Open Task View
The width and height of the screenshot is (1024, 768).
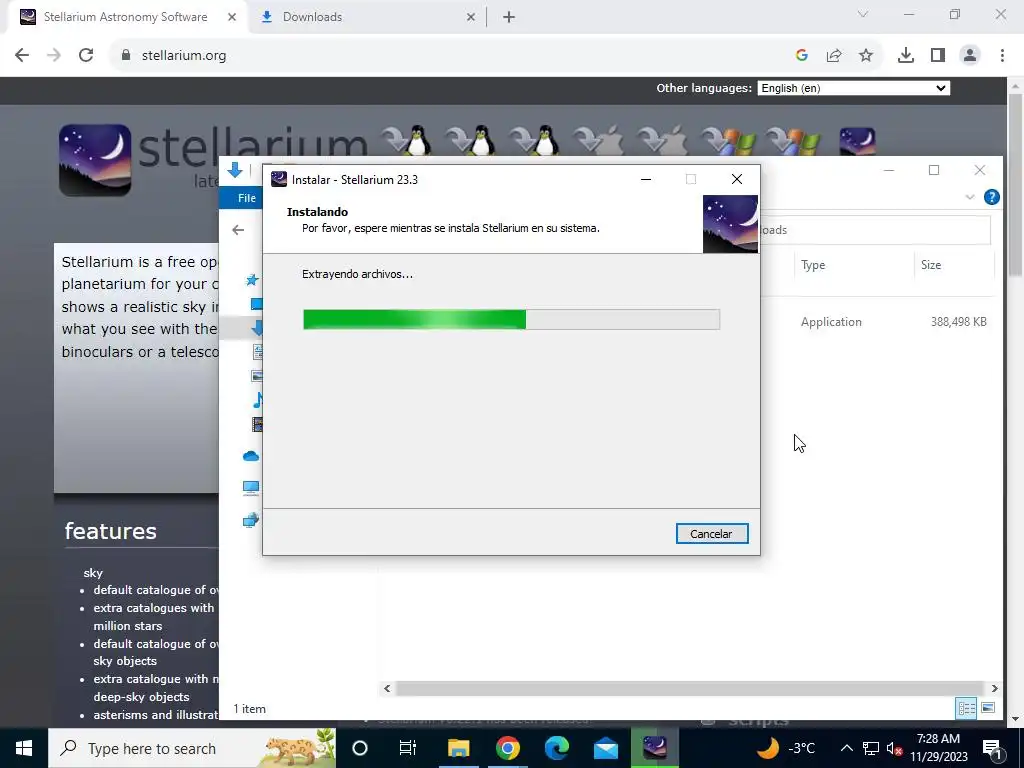click(408, 748)
